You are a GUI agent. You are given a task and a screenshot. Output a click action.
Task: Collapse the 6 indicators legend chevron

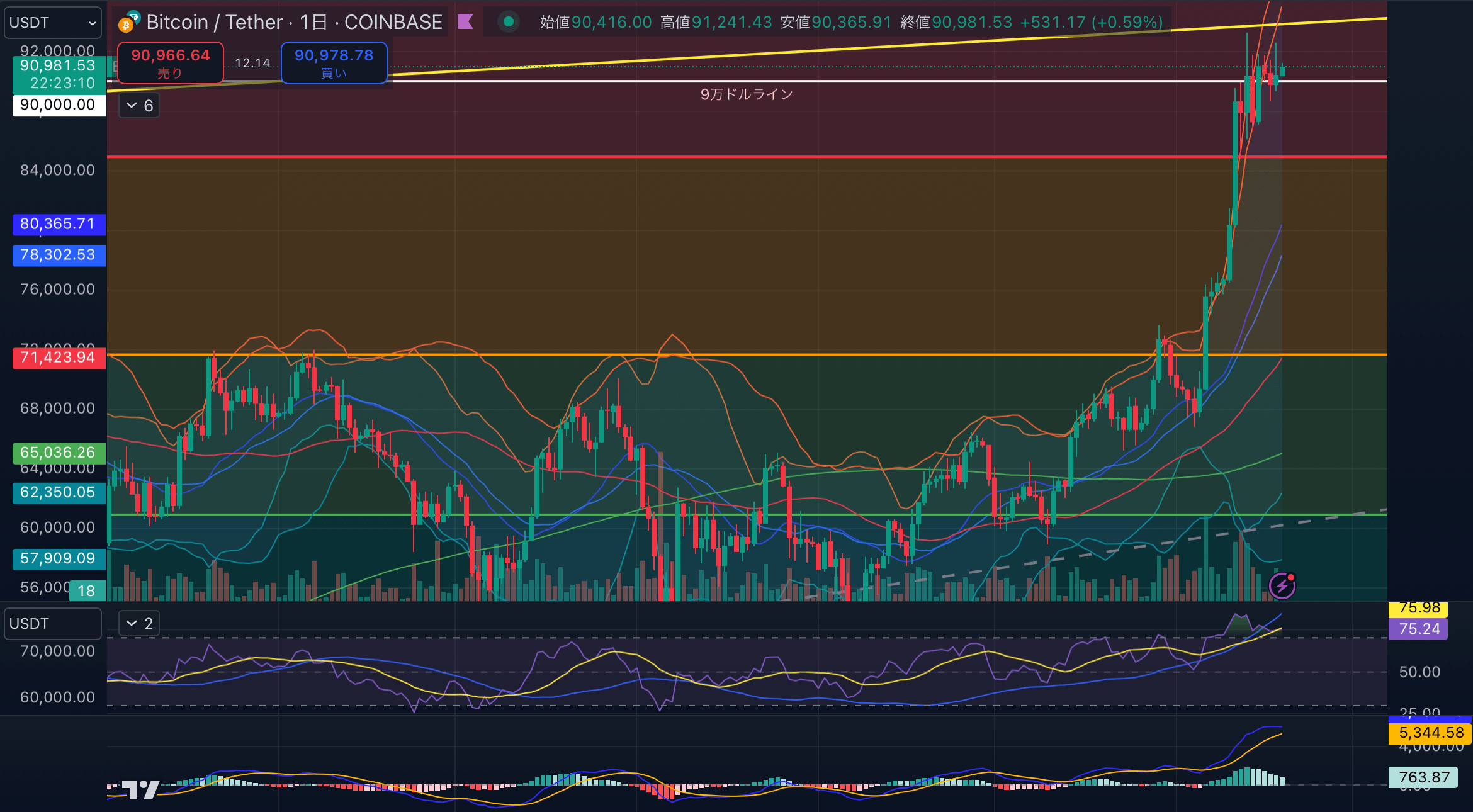pyautogui.click(x=139, y=106)
